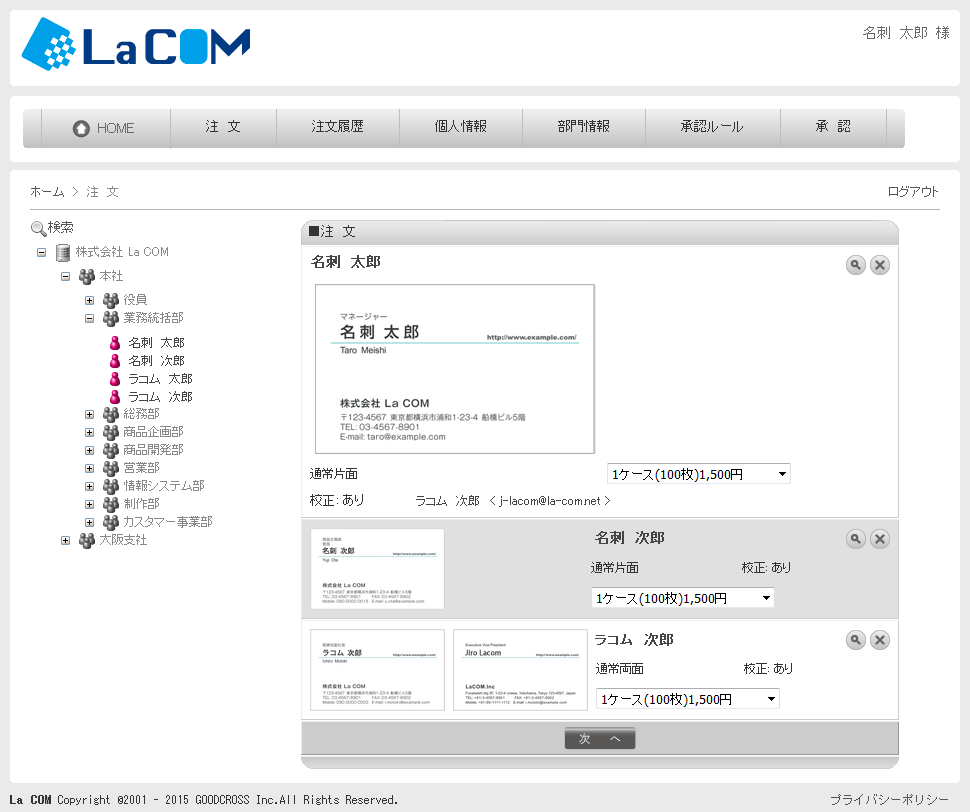970x812 pixels.
Task: Click the カスタマー事業部 tree label
Action: pyautogui.click(x=168, y=522)
